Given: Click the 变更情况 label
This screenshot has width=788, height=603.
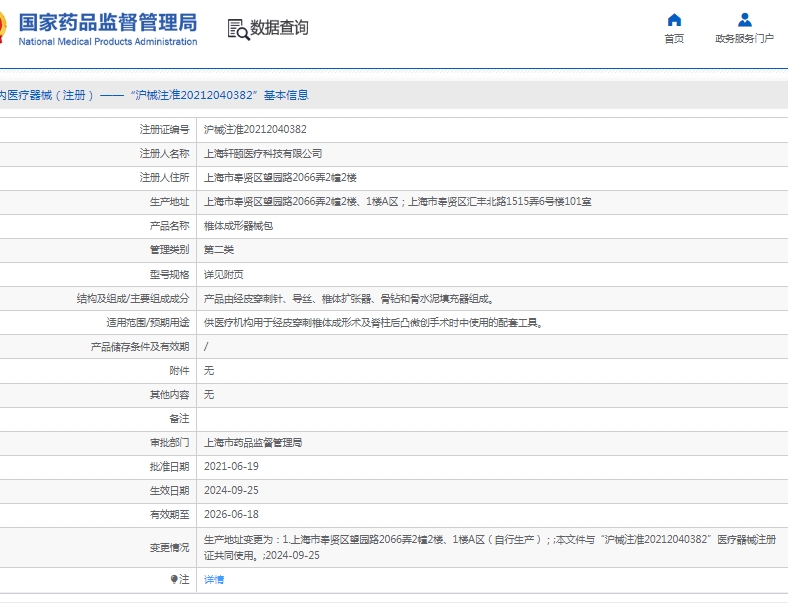Looking at the screenshot, I should [x=169, y=547].
